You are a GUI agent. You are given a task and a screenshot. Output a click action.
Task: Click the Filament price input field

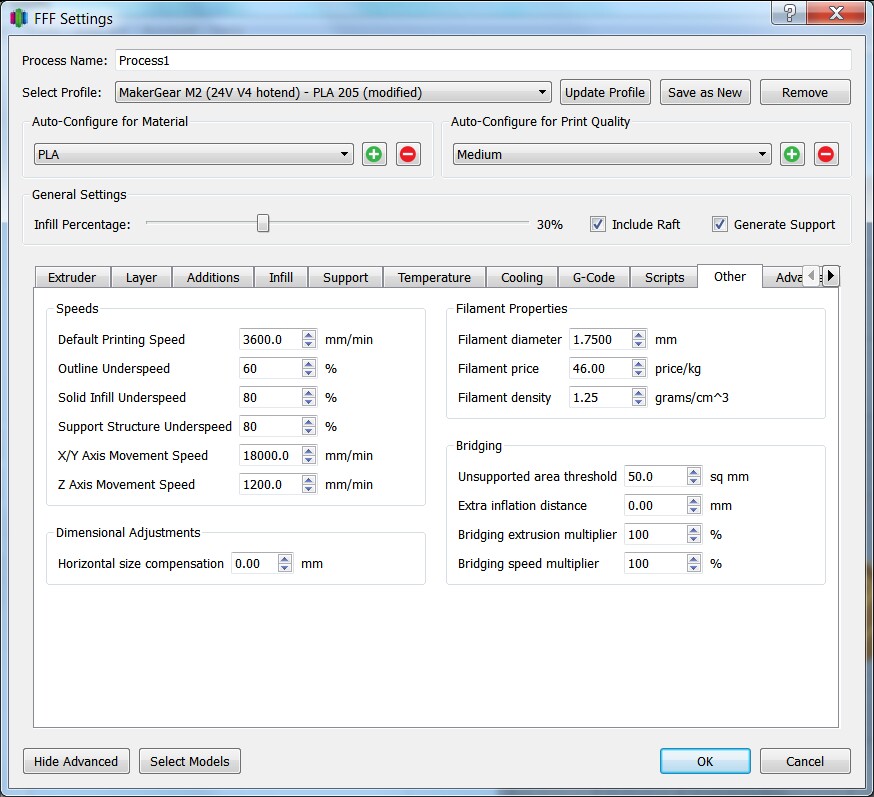[x=600, y=369]
